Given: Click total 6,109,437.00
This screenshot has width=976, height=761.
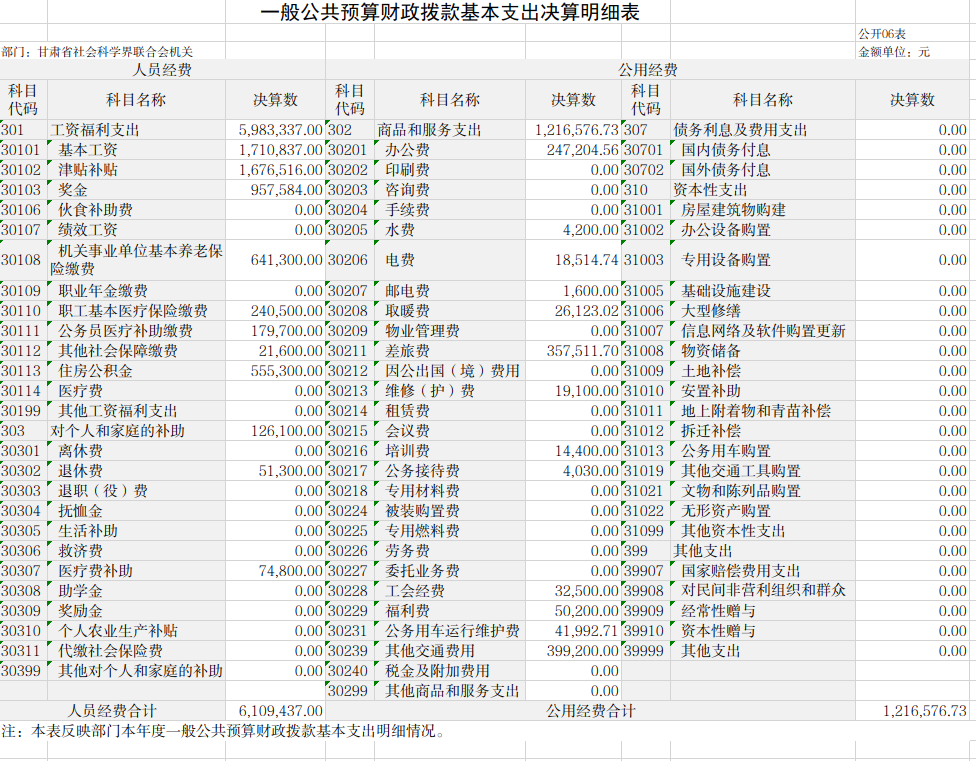Looking at the screenshot, I should click(x=280, y=711).
